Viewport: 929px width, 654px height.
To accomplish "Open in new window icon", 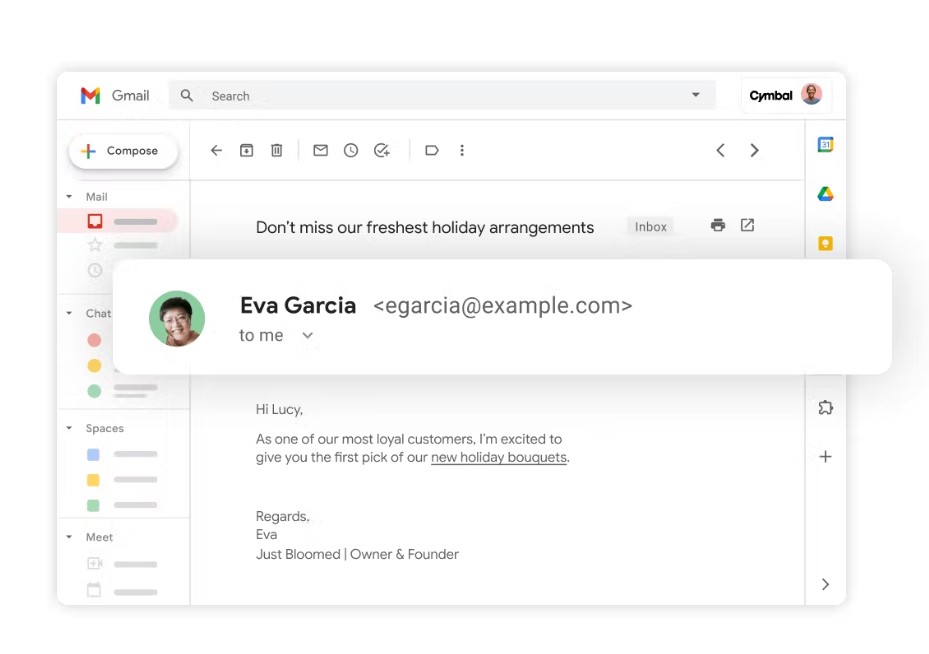I will click(x=747, y=226).
